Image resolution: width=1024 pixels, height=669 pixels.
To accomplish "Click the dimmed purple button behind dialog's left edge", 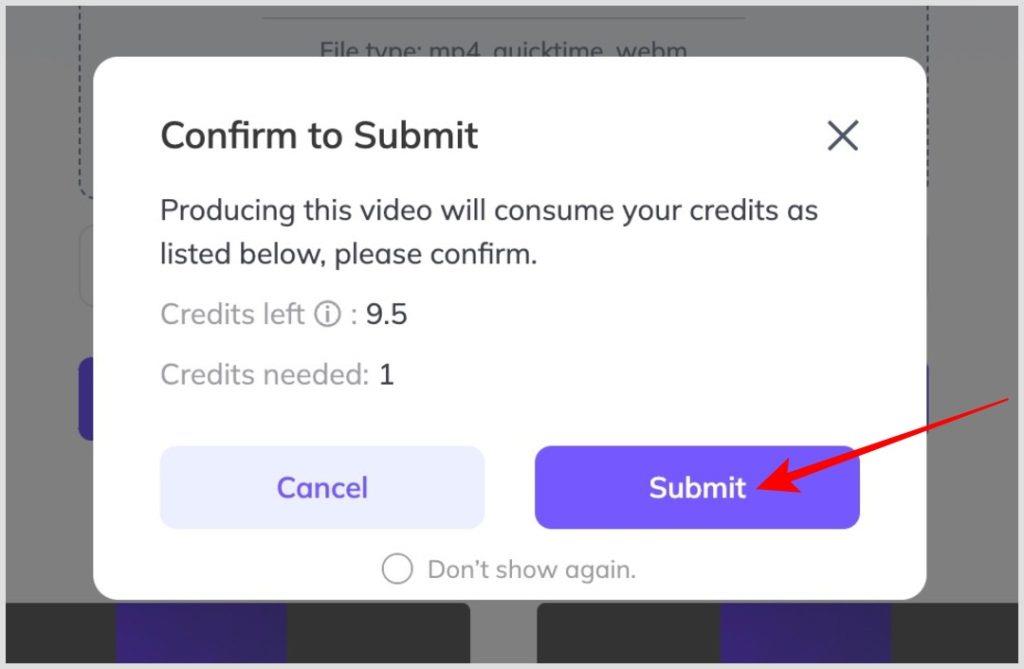I will pos(86,399).
